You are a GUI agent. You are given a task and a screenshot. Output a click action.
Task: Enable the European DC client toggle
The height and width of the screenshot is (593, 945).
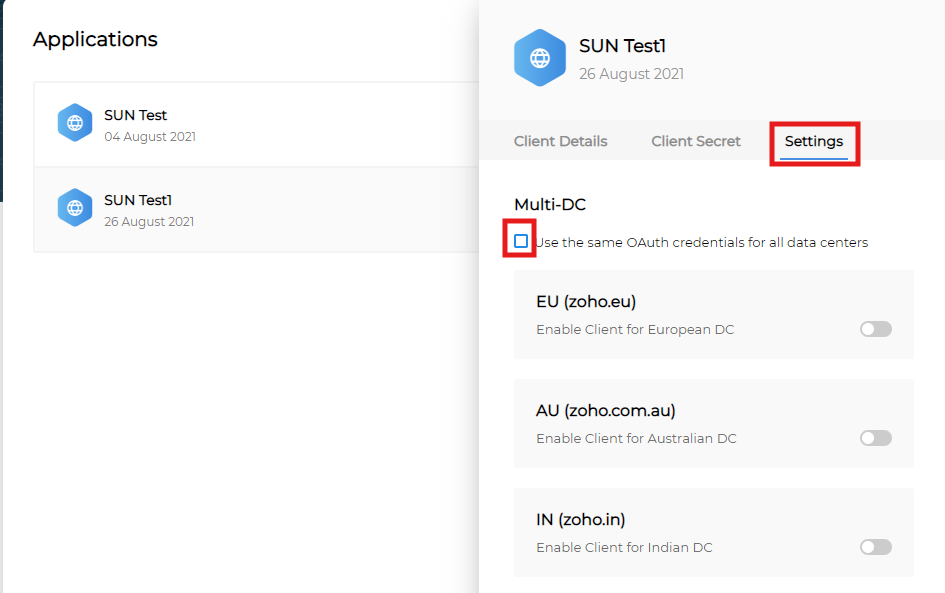875,329
